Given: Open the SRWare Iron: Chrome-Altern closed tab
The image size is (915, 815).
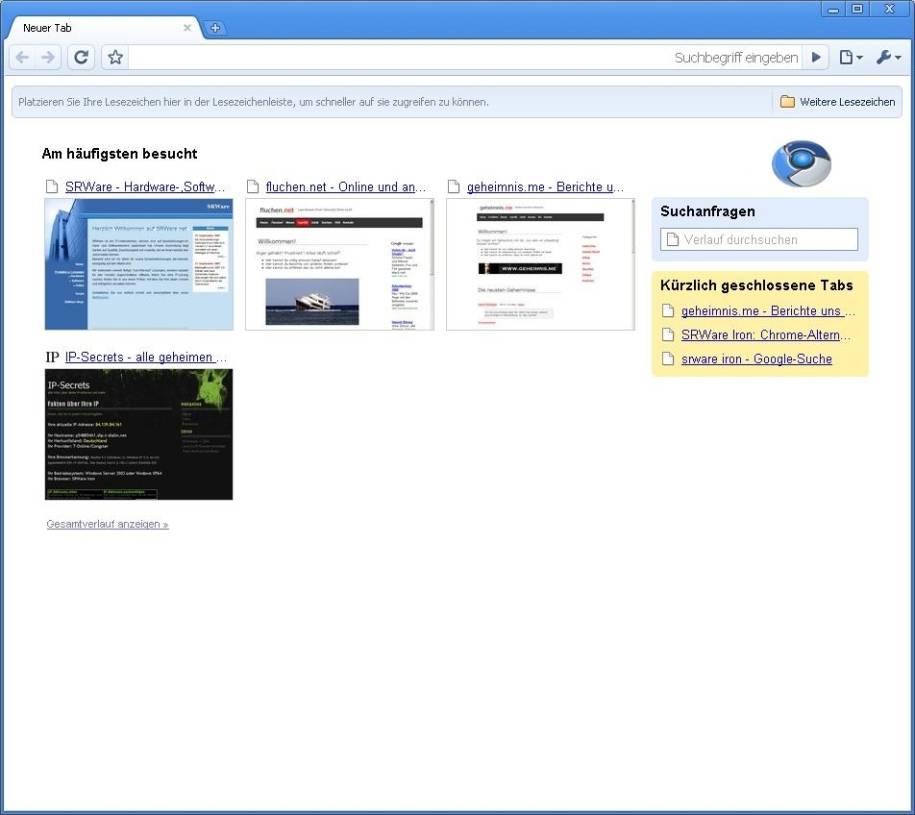Looking at the screenshot, I should point(766,334).
